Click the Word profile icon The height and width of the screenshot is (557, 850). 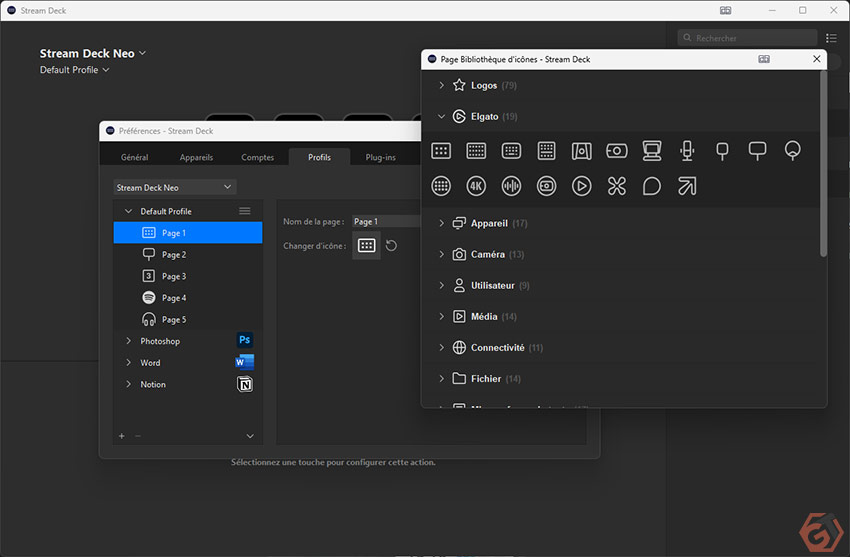(244, 362)
